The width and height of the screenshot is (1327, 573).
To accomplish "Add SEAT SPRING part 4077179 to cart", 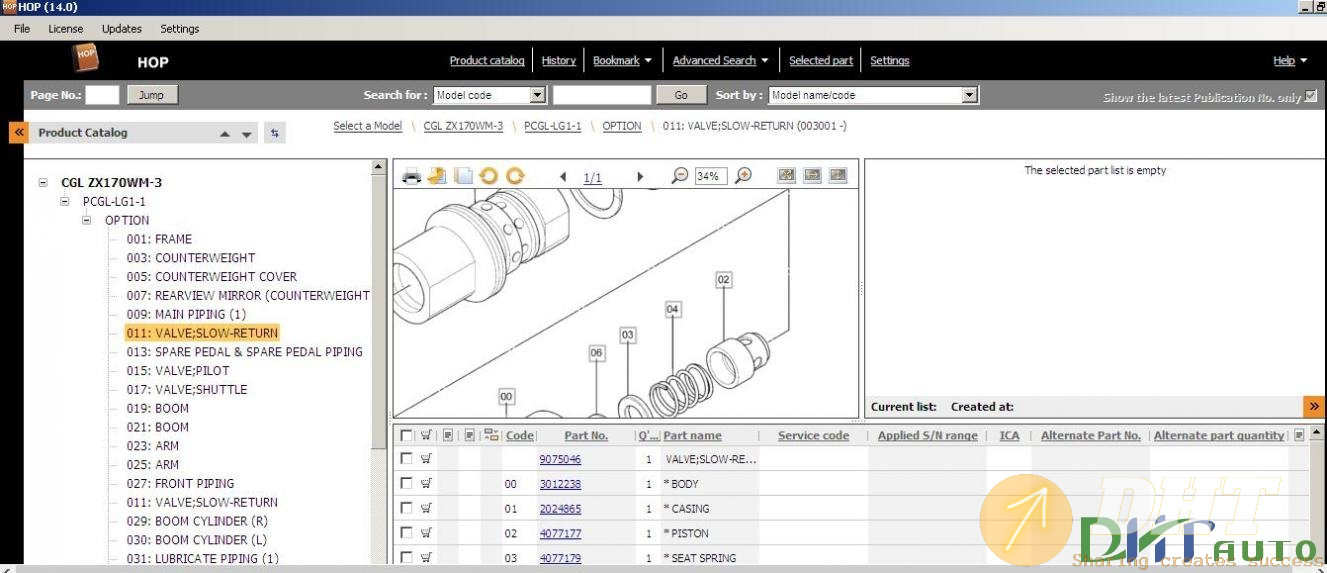I will [x=426, y=557].
